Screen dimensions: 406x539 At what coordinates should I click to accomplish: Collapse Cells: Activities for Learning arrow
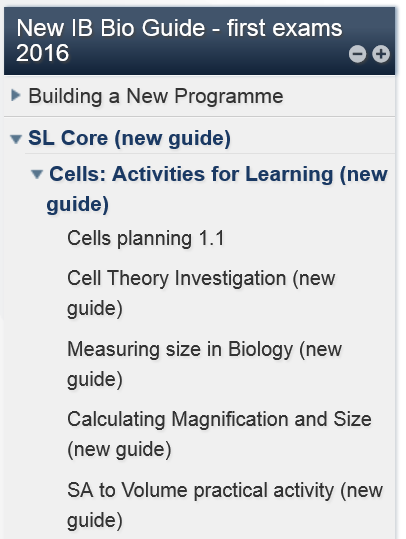pyautogui.click(x=37, y=174)
